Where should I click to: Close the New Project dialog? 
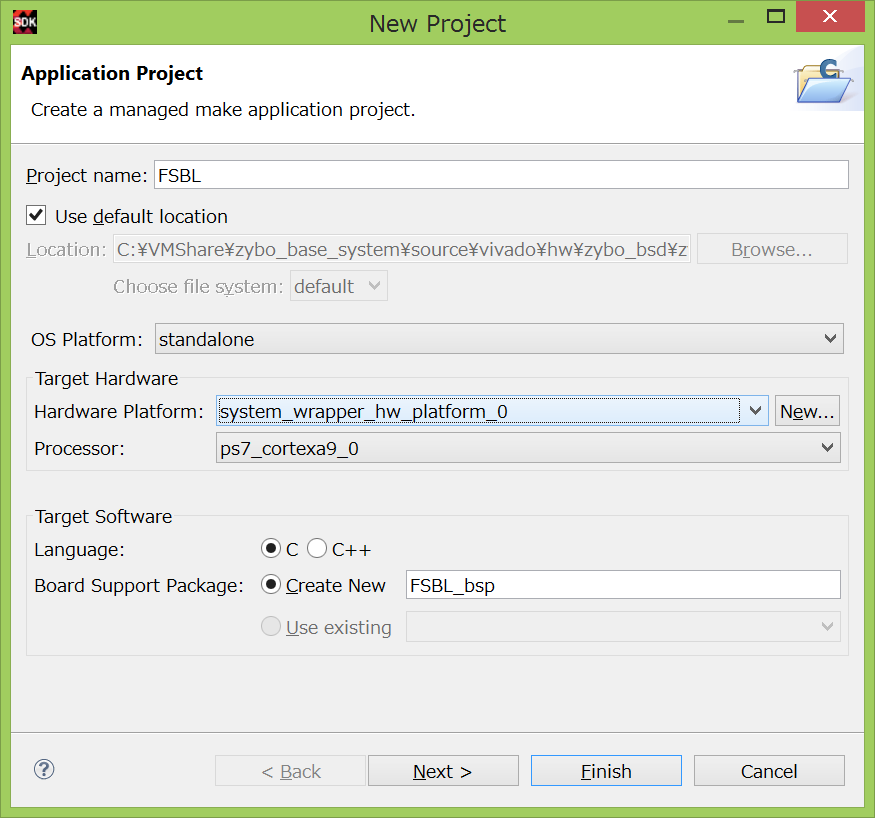[x=830, y=17]
